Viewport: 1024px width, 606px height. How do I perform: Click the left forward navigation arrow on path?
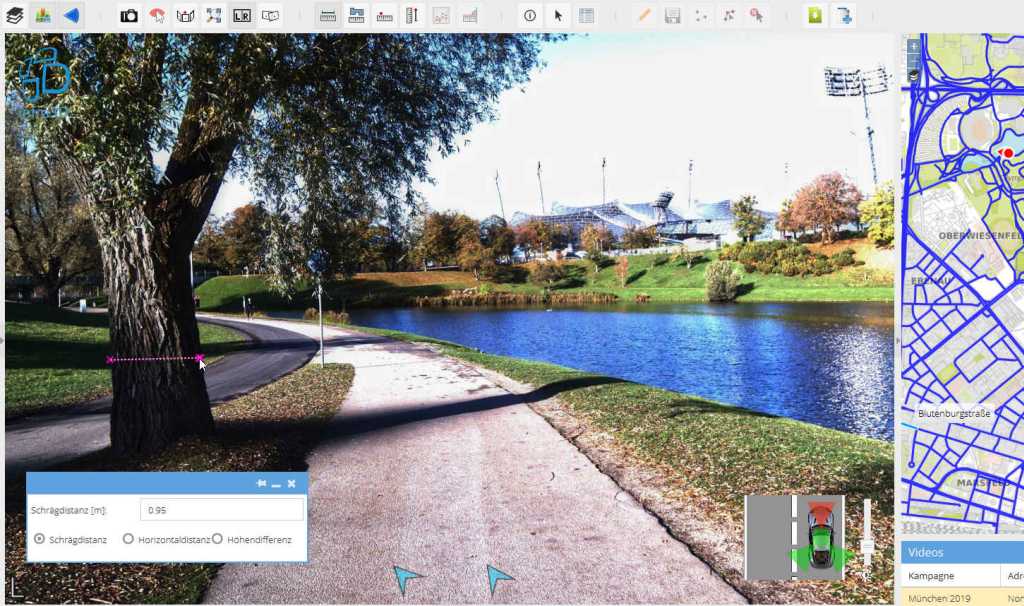[407, 578]
